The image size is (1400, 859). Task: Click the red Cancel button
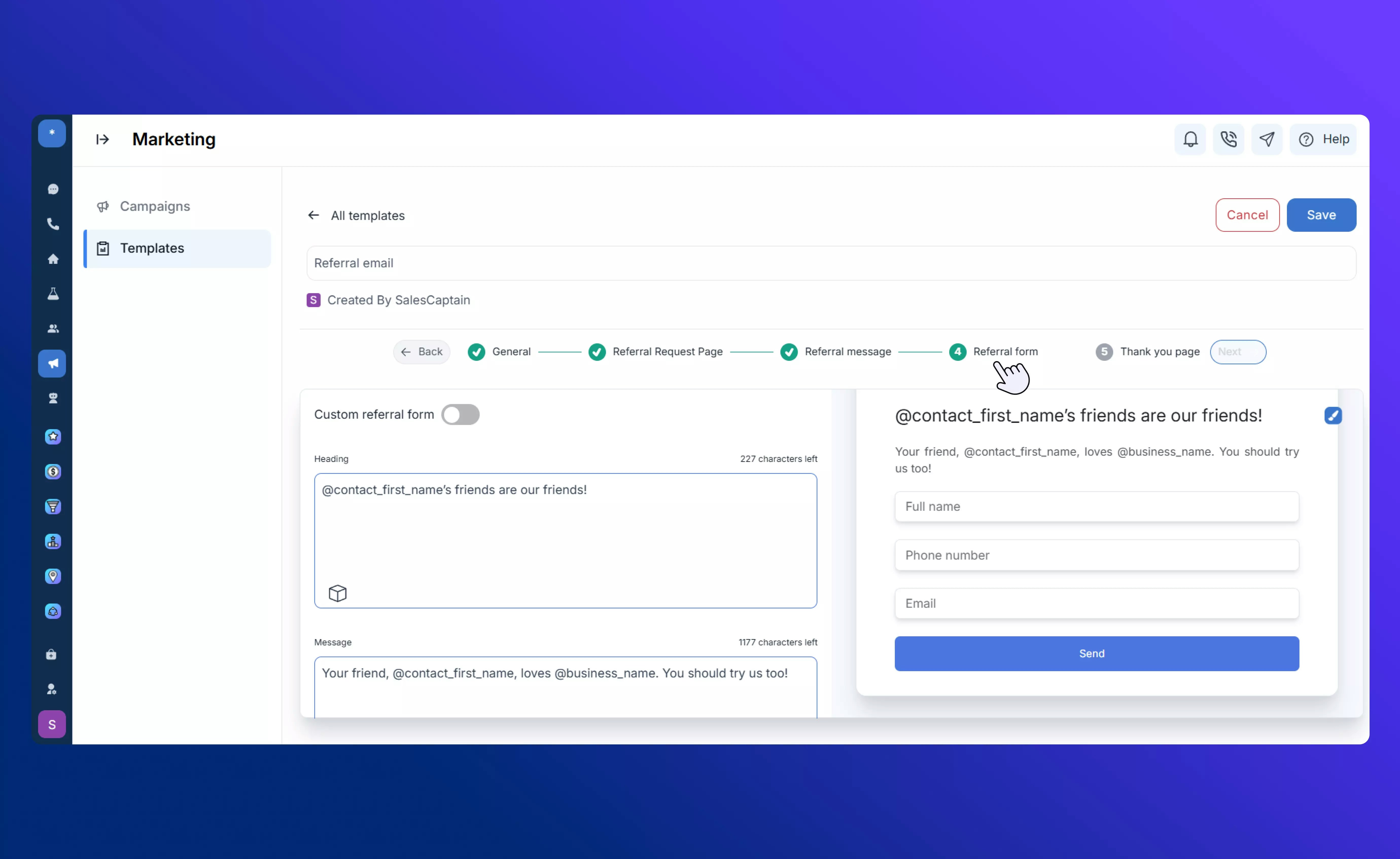1247,215
